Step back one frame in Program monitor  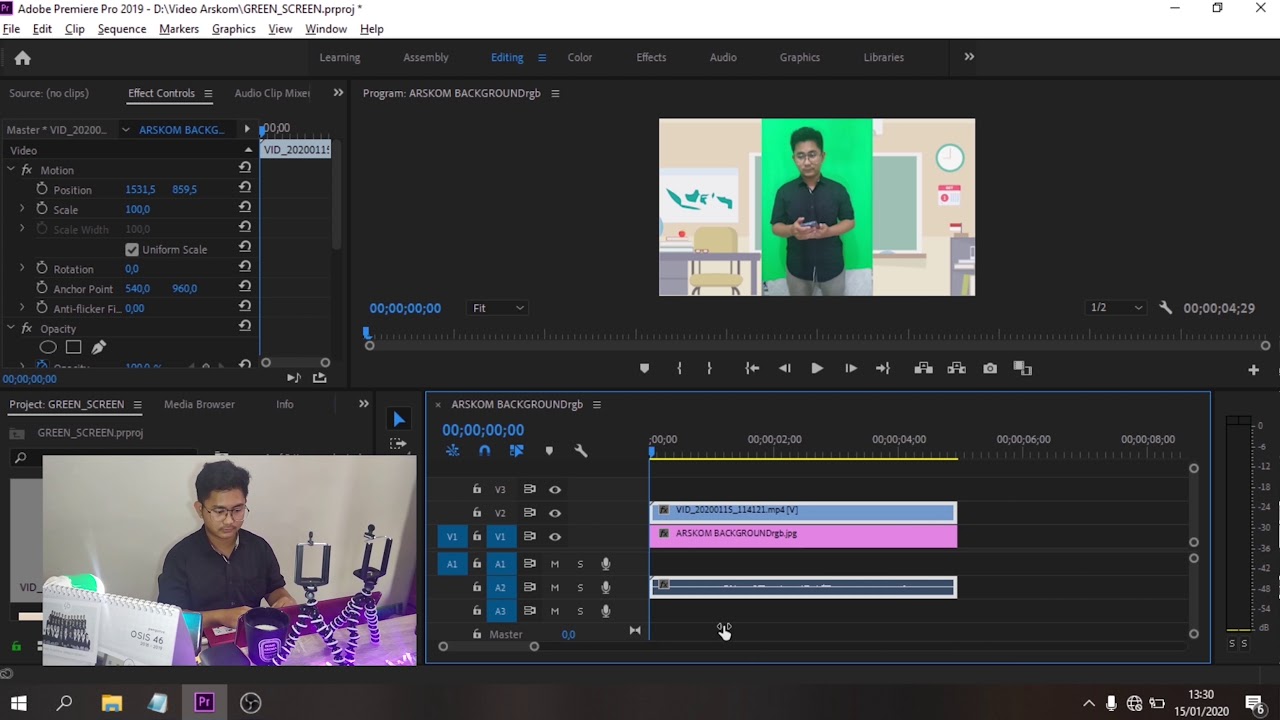tap(785, 369)
